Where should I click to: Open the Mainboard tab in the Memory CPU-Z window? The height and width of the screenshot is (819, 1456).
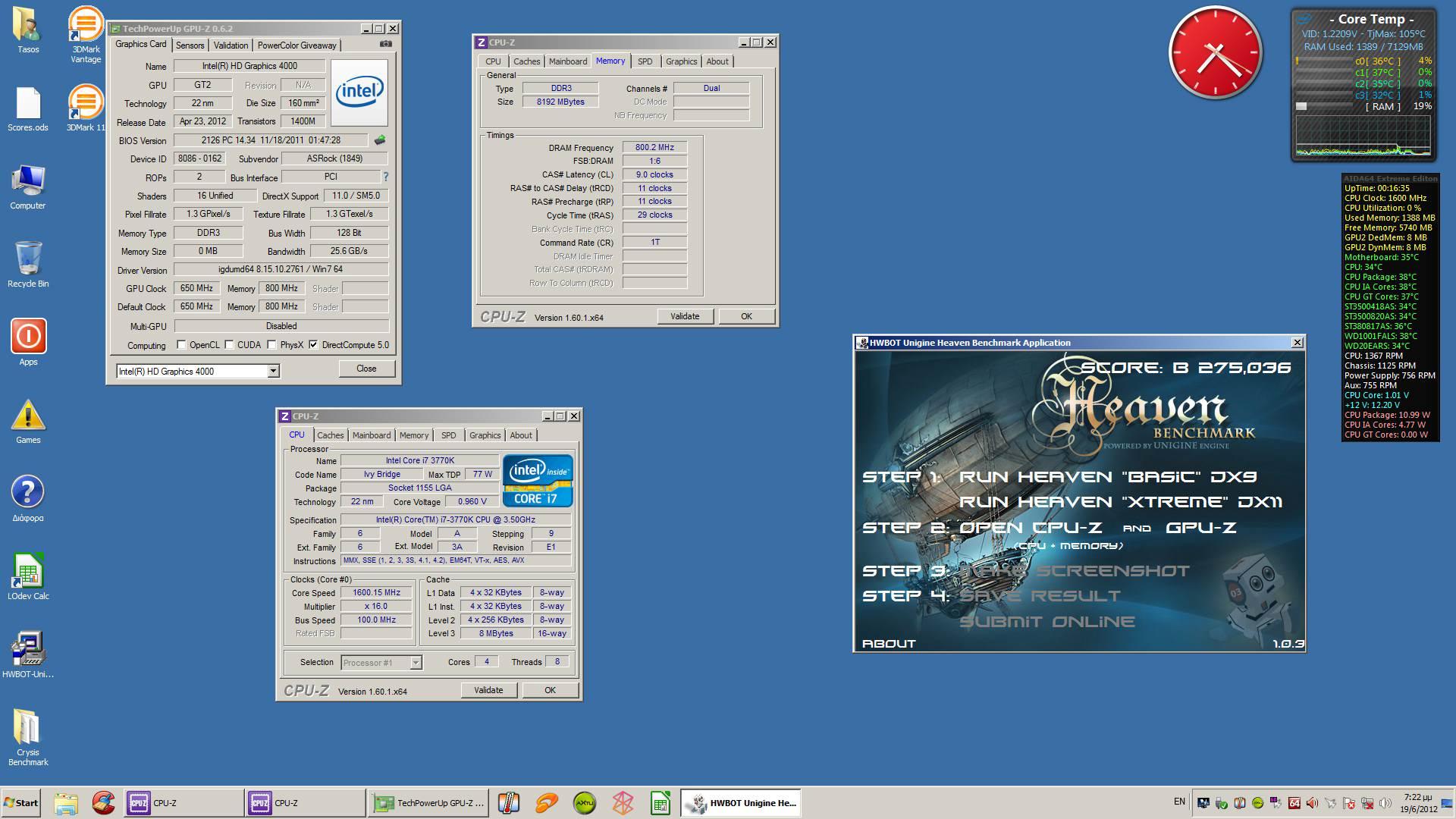pyautogui.click(x=568, y=61)
